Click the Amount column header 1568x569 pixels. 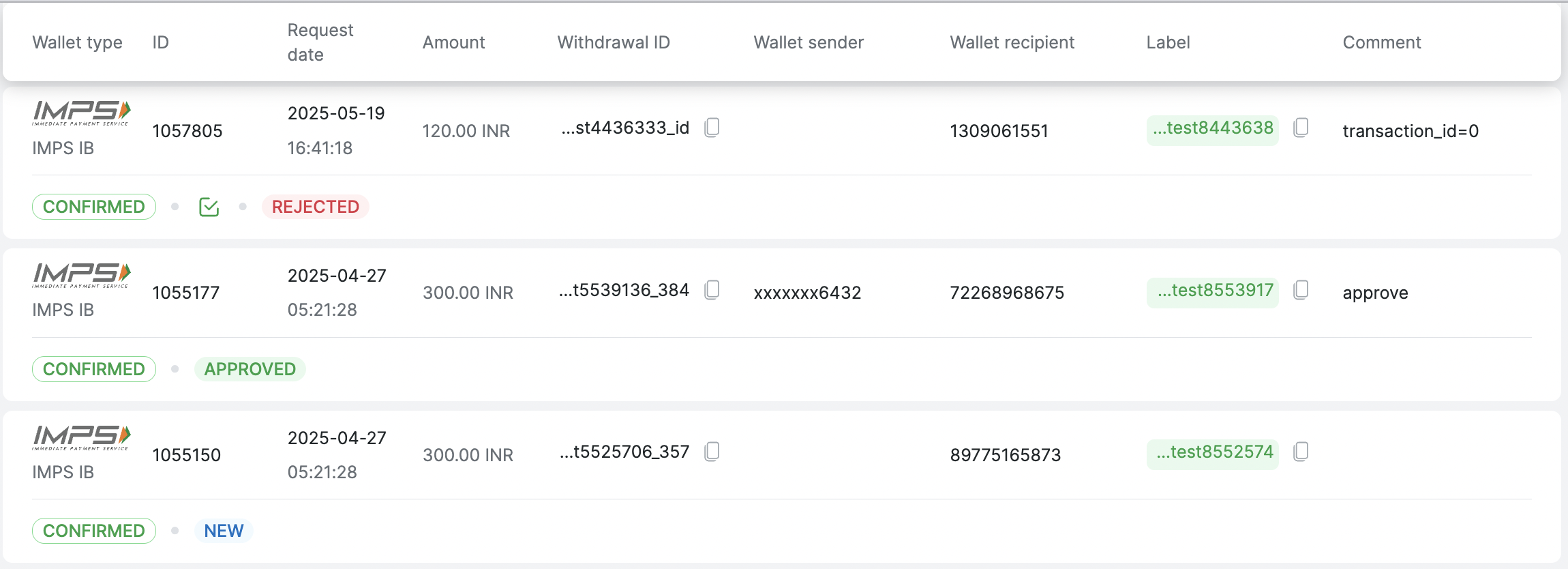pos(453,42)
